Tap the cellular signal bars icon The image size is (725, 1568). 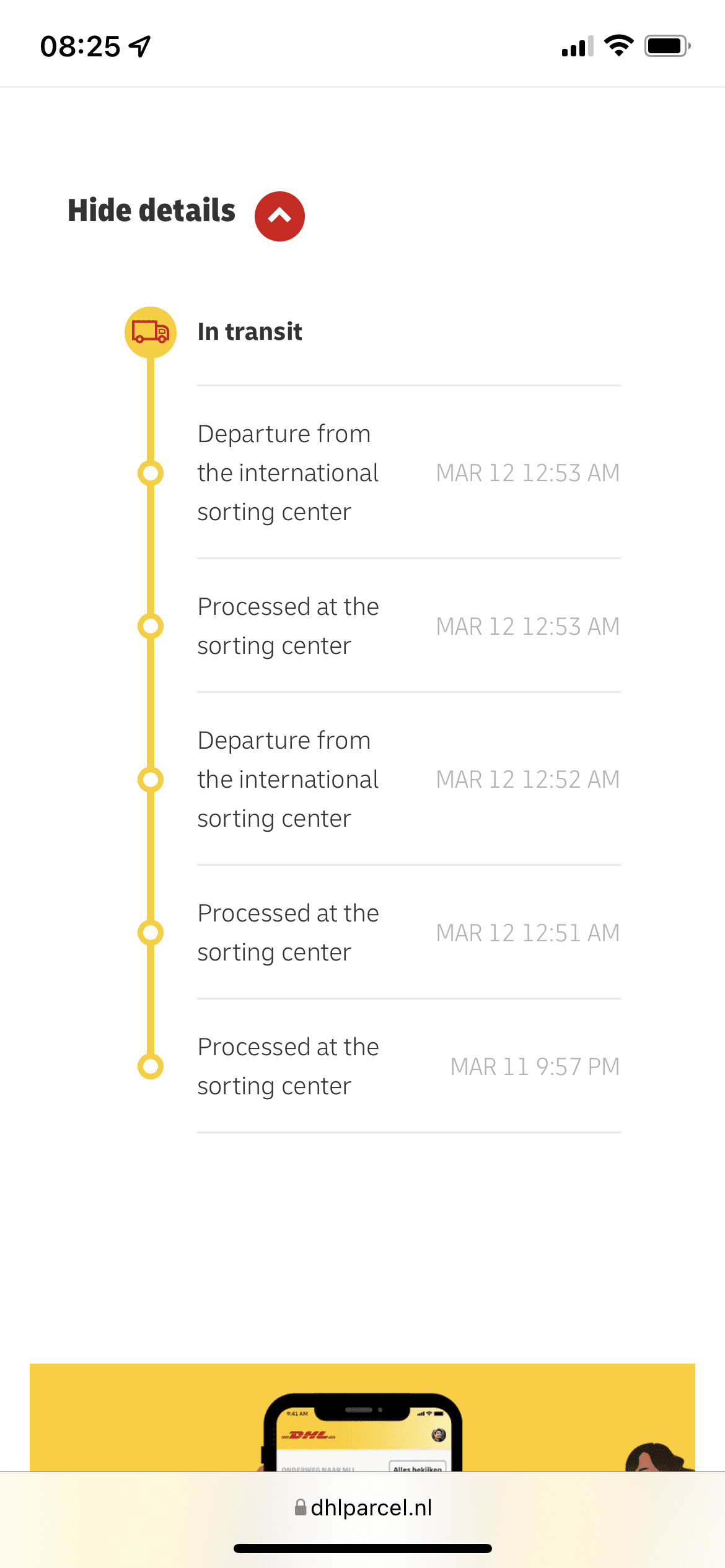click(x=578, y=46)
